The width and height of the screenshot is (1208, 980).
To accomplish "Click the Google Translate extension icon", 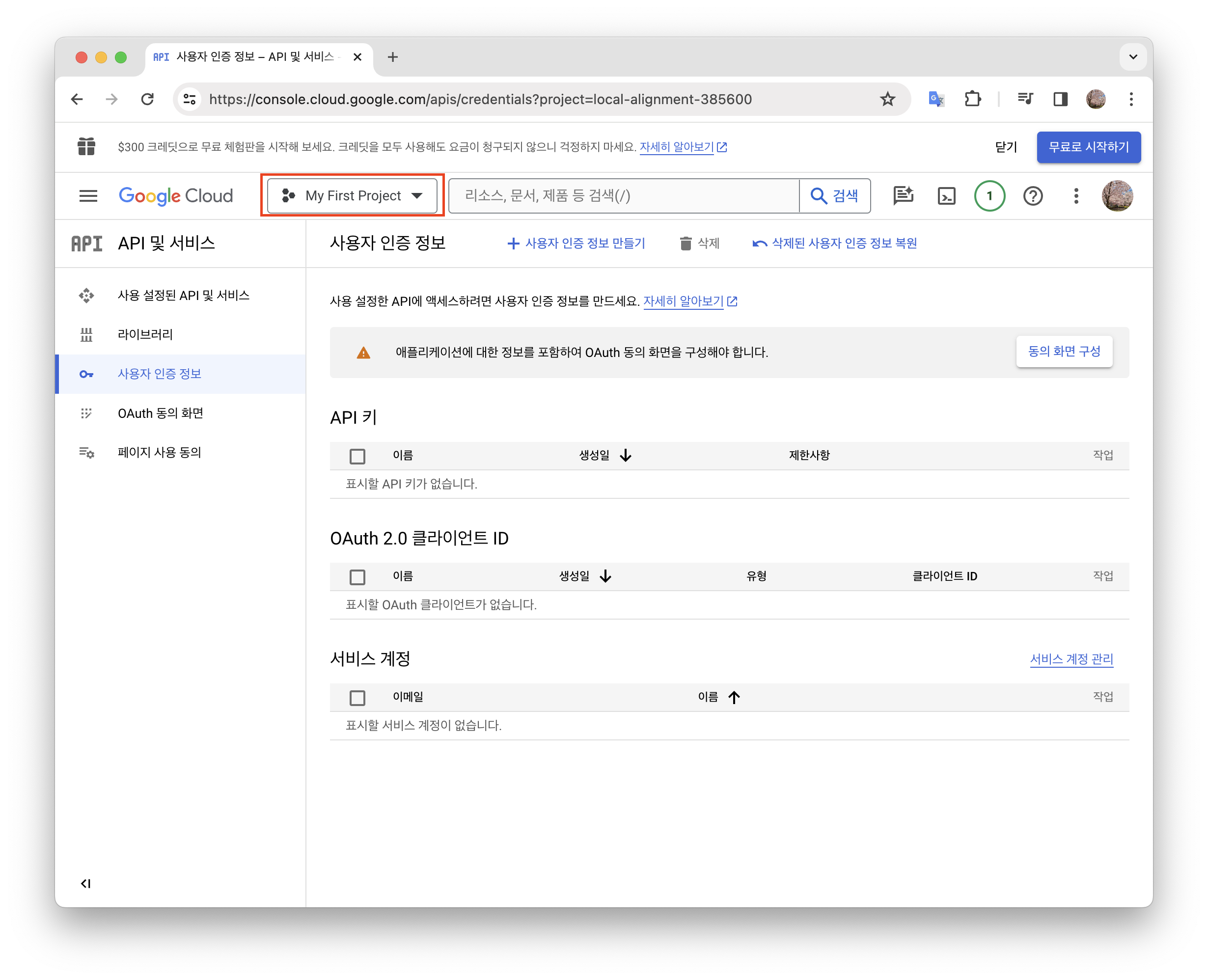I will (936, 99).
